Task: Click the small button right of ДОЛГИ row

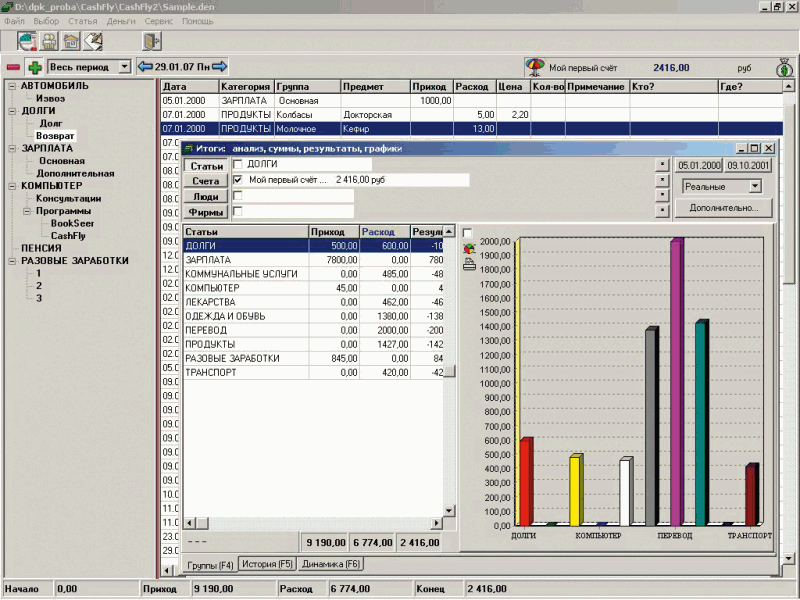Action: pyautogui.click(x=662, y=164)
